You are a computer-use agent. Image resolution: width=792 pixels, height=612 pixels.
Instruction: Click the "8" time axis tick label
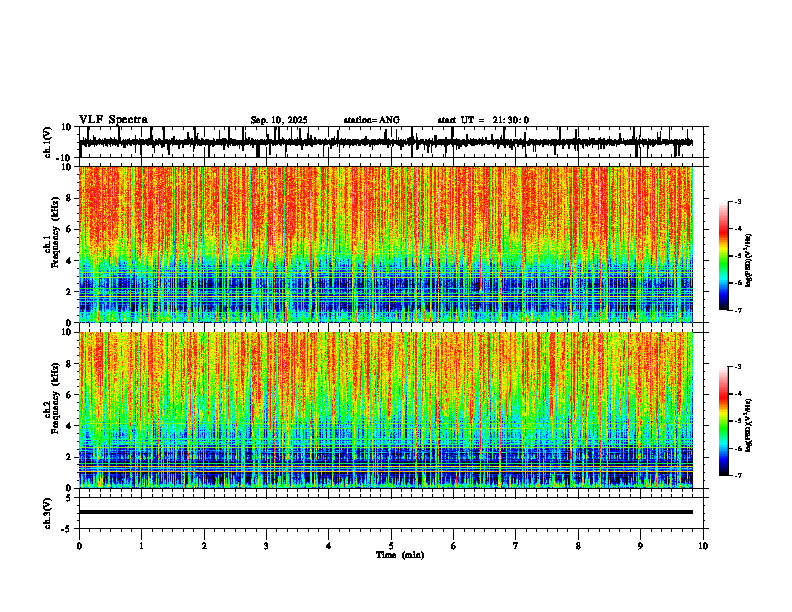(578, 546)
